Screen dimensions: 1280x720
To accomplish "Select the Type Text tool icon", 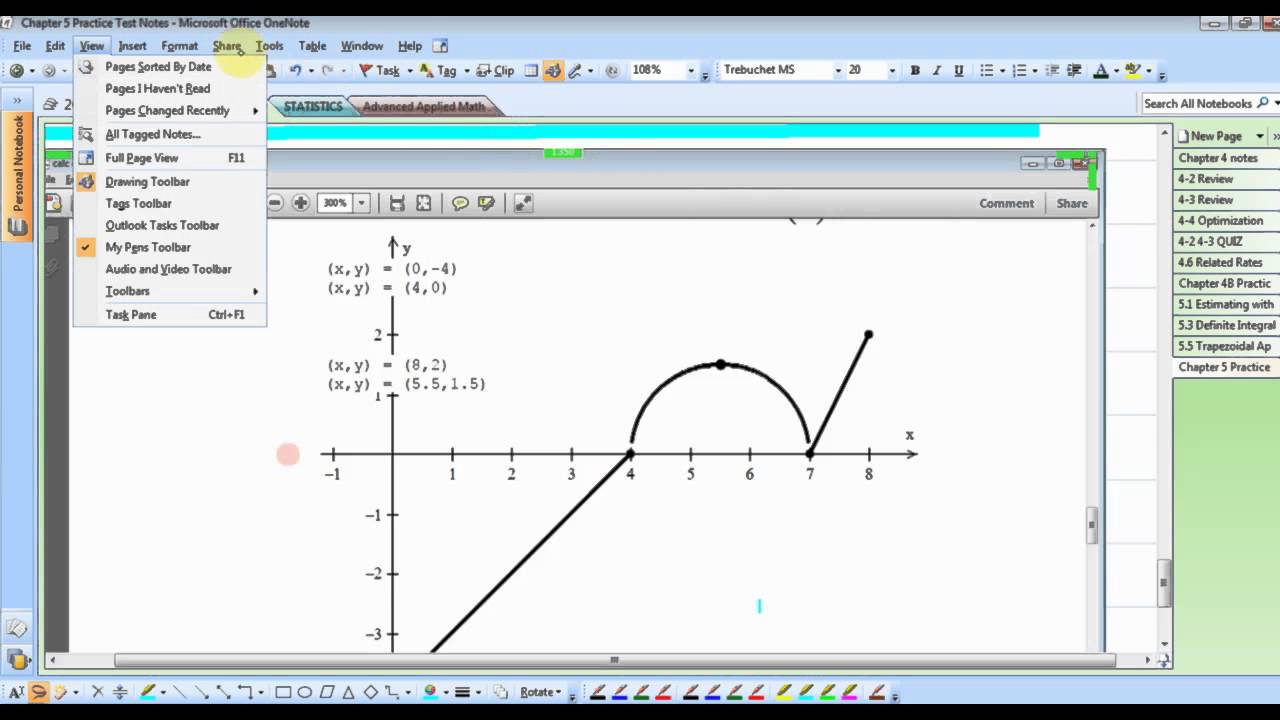I will click(17, 692).
